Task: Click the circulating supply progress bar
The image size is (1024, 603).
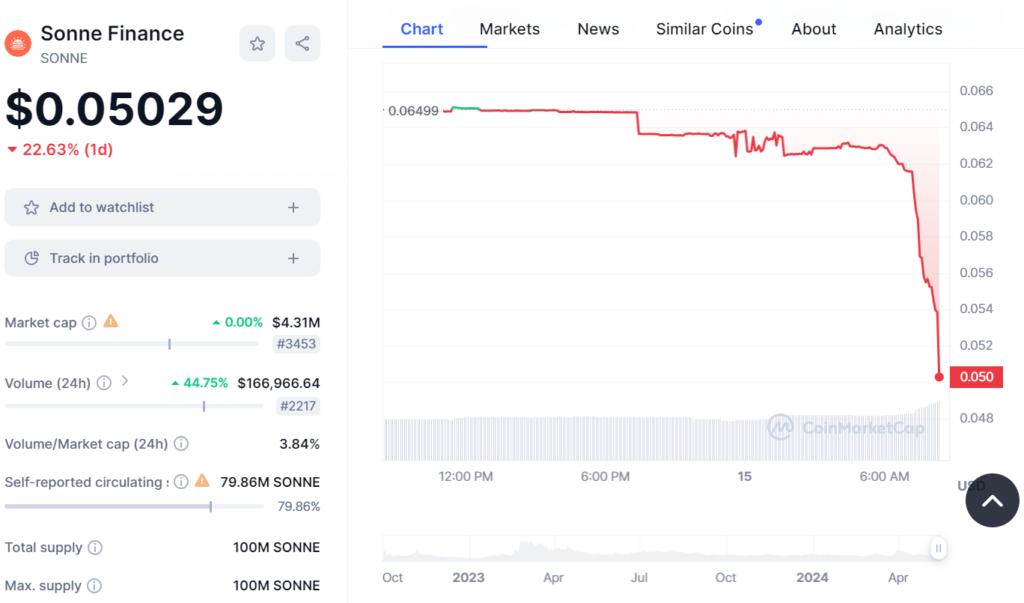Action: (134, 506)
